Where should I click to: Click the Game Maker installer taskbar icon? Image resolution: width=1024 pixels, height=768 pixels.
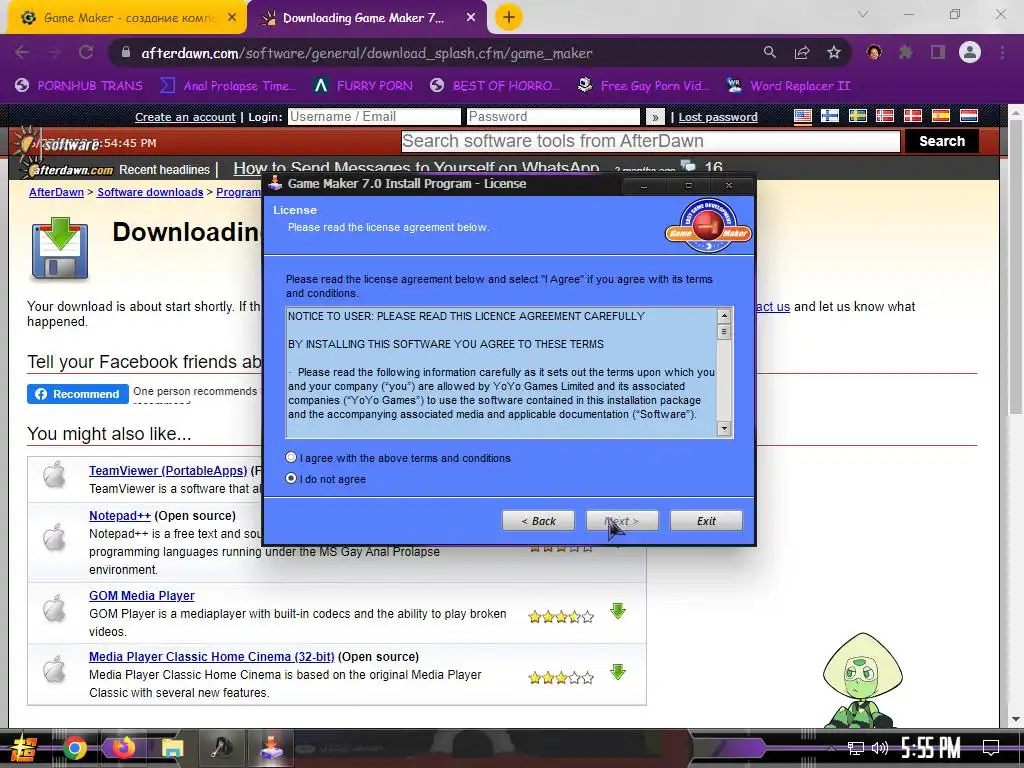270,748
